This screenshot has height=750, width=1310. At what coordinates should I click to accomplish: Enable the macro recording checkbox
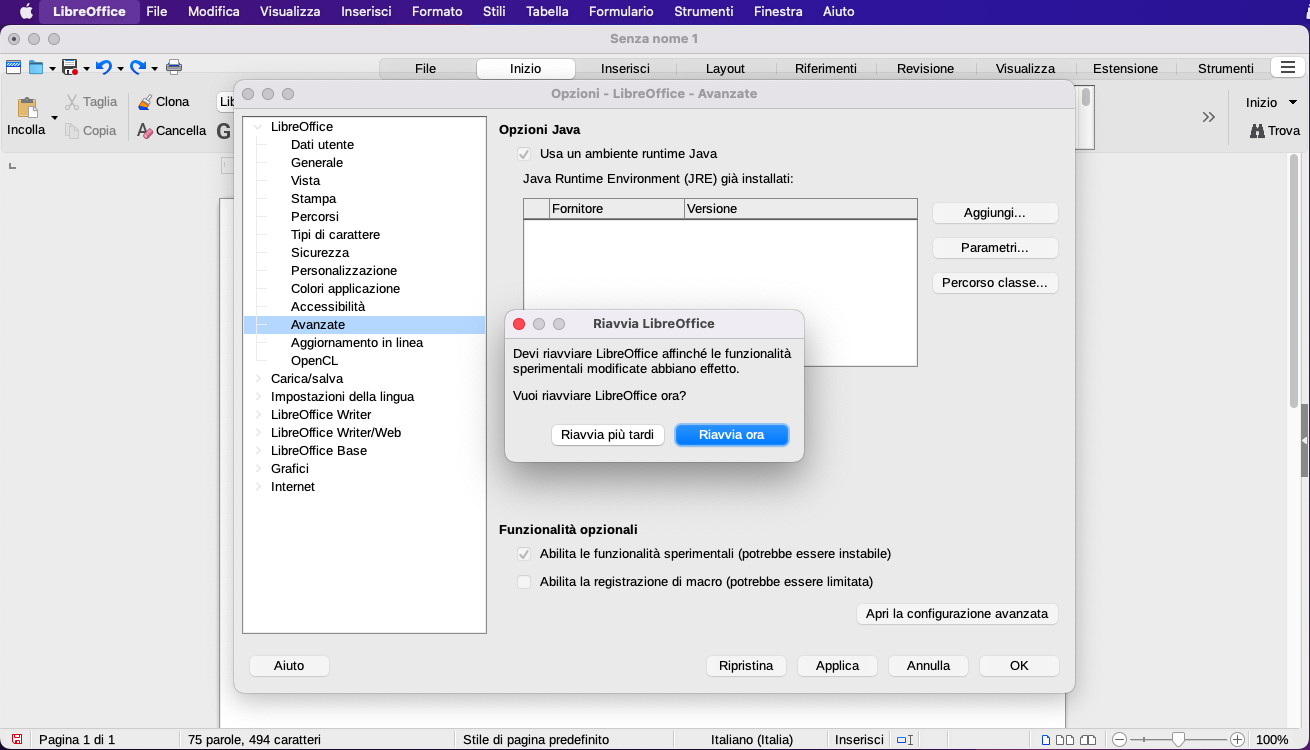tap(523, 582)
